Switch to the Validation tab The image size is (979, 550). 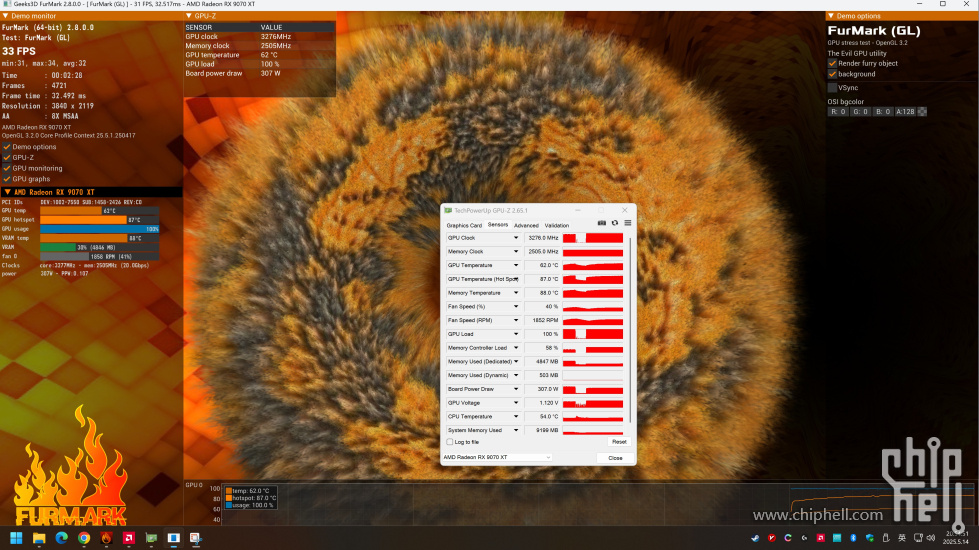556,225
